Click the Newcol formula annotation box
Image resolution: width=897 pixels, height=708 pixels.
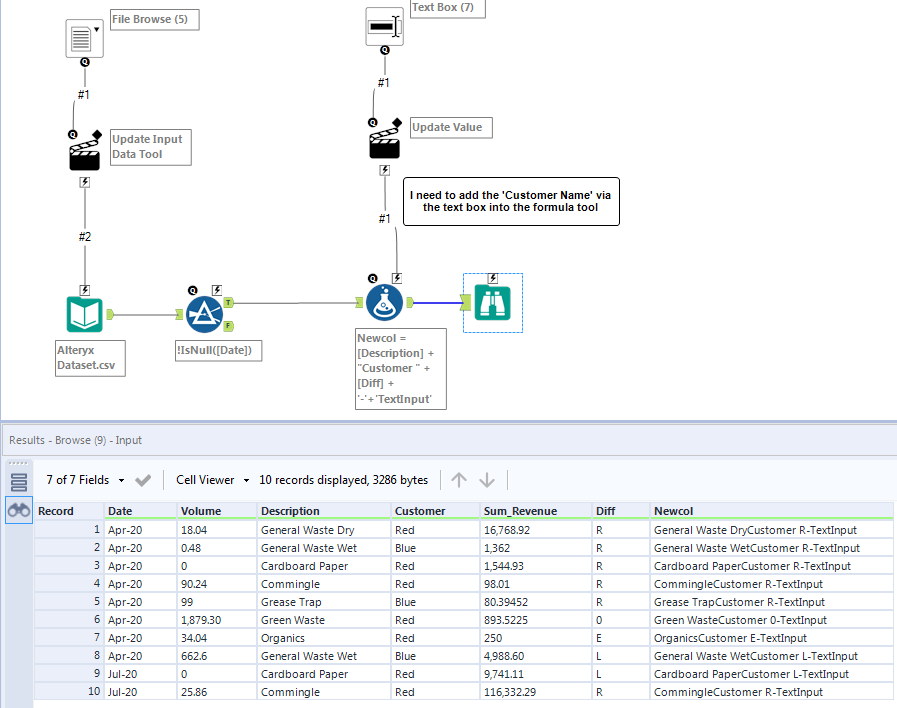[x=400, y=368]
